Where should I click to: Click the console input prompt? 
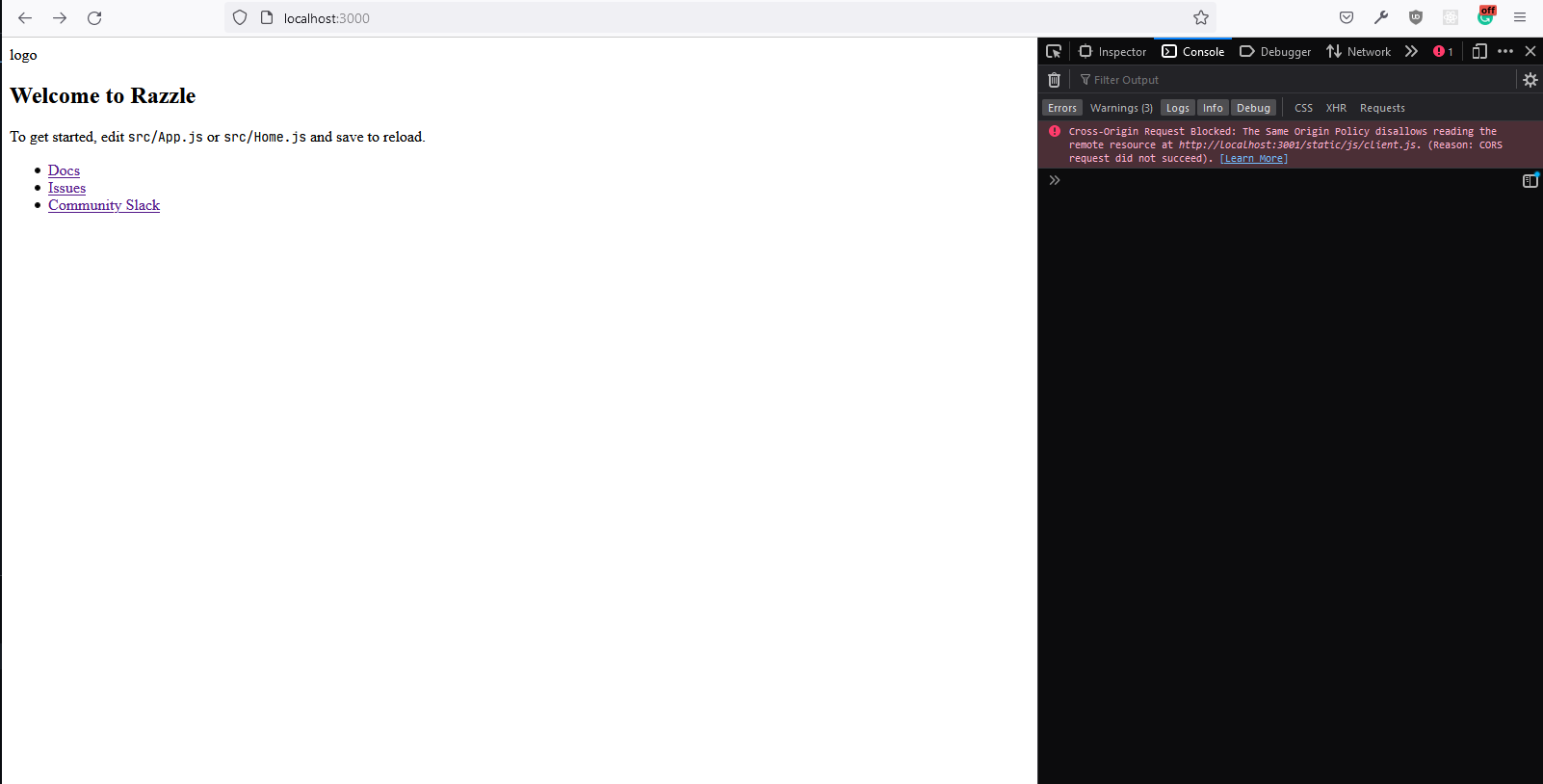point(1291,180)
